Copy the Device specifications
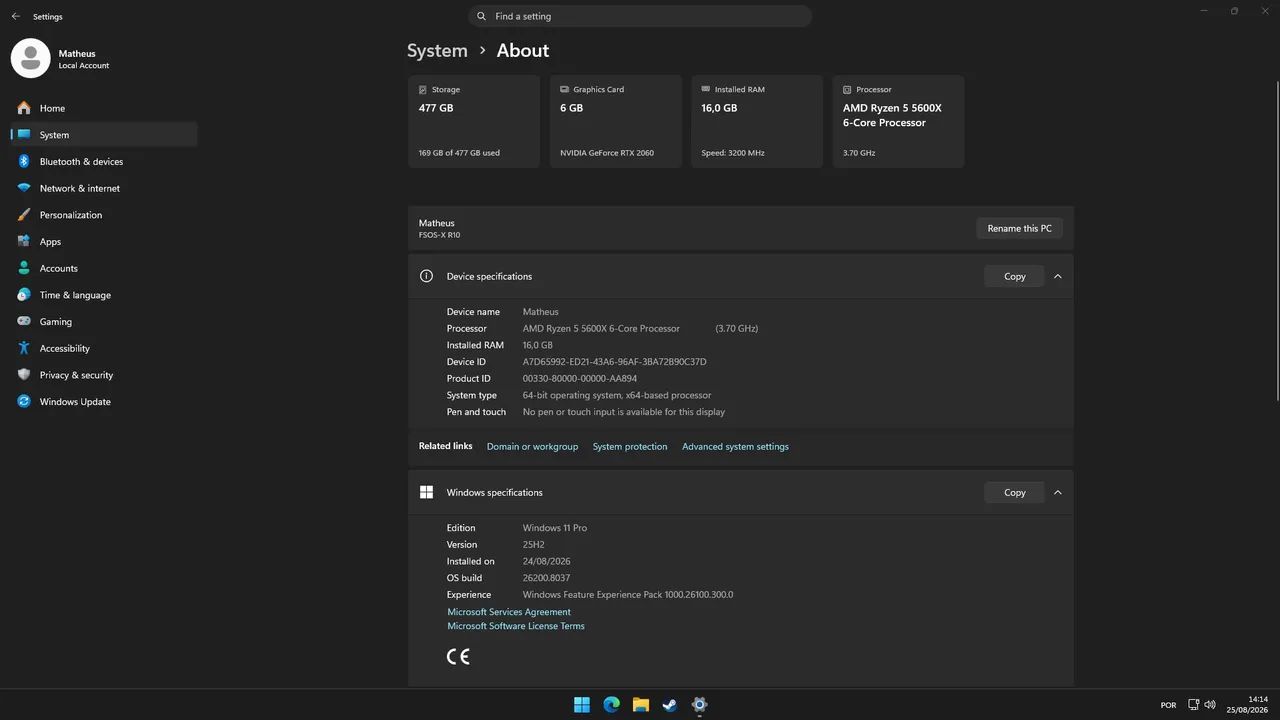 (1015, 276)
